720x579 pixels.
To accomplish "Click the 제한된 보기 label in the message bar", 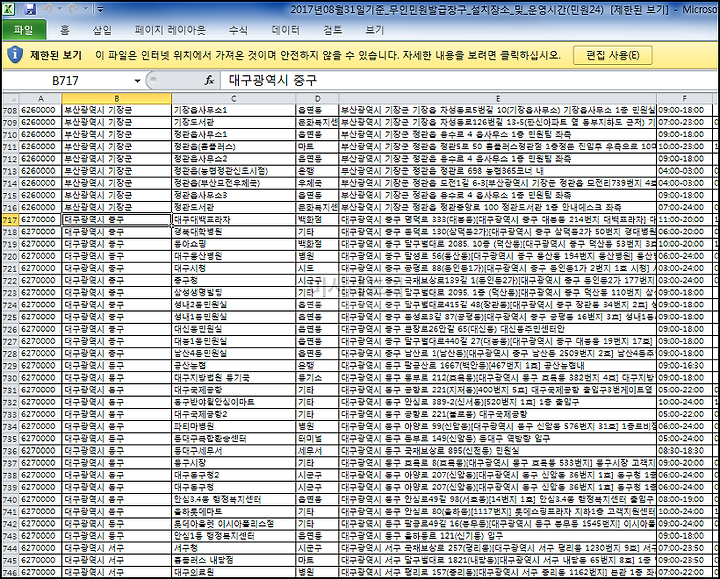I will point(56,56).
